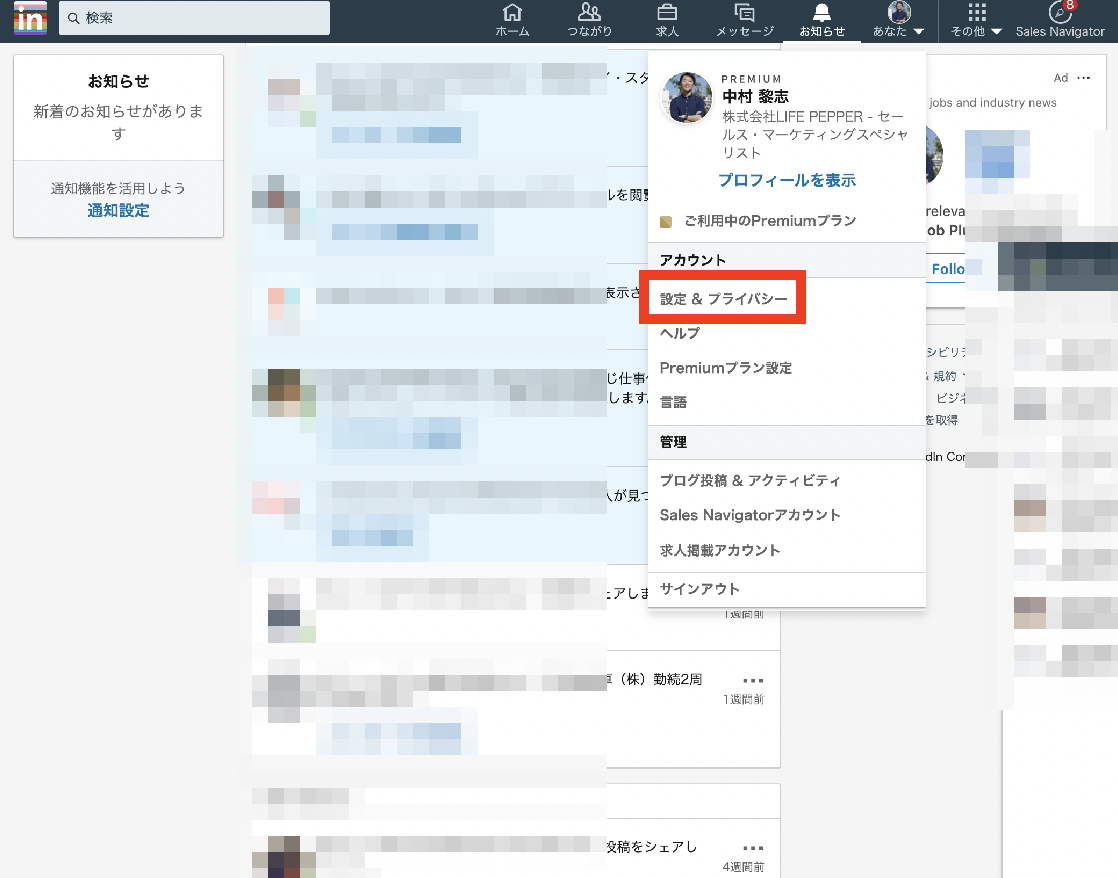Click the three-dot menu beside Ad label
Screen dimensions: 1118x878
pos(1084,78)
